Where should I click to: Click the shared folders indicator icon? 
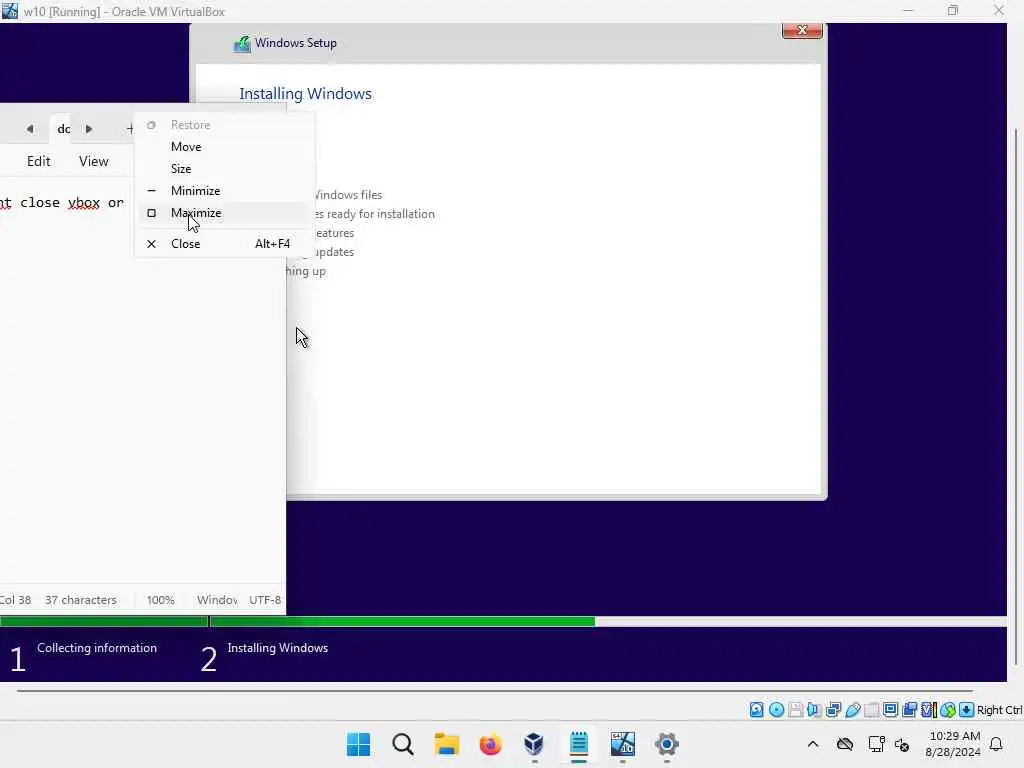click(871, 710)
